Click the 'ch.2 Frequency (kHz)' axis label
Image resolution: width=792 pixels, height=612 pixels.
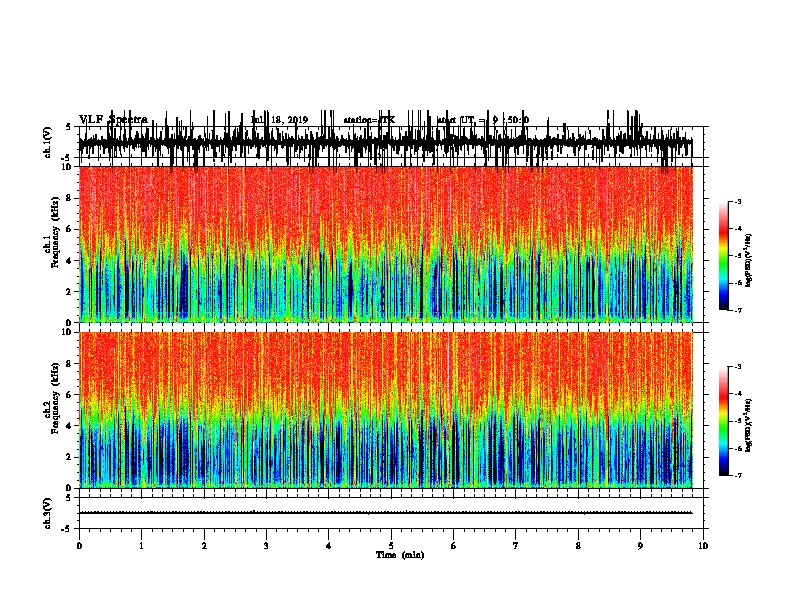pos(51,398)
